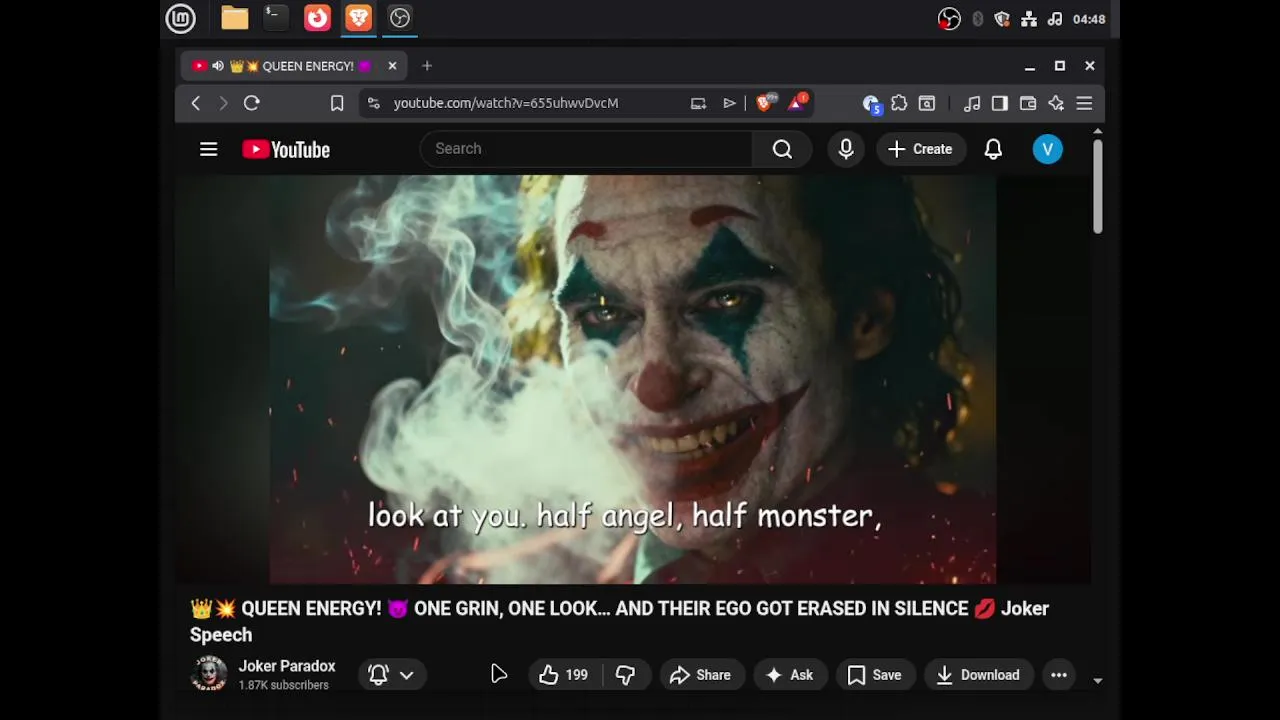Open Brave Rewards triangle icon
This screenshot has width=1280, height=720.
[x=797, y=102]
